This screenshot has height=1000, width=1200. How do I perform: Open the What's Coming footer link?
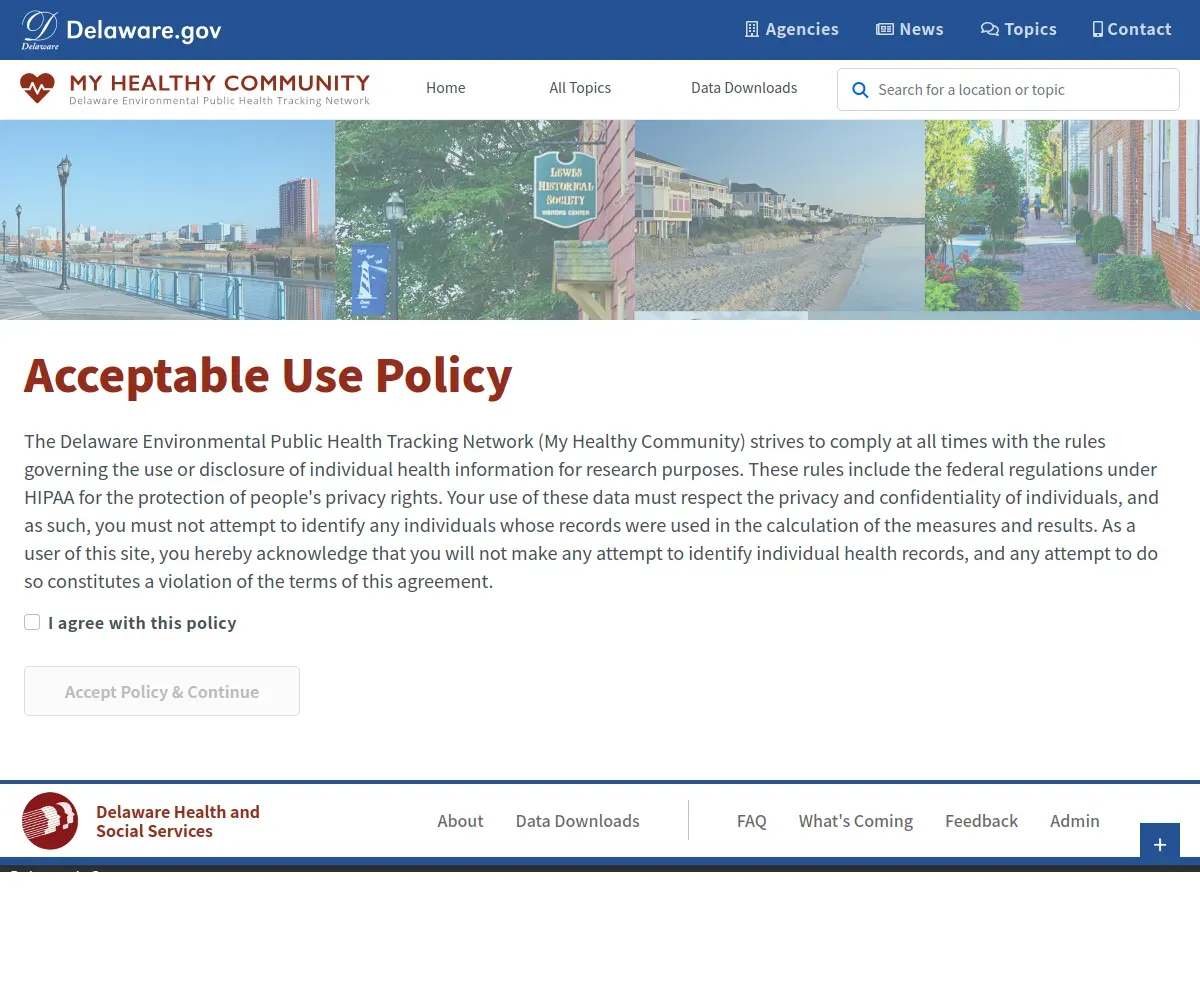856,821
